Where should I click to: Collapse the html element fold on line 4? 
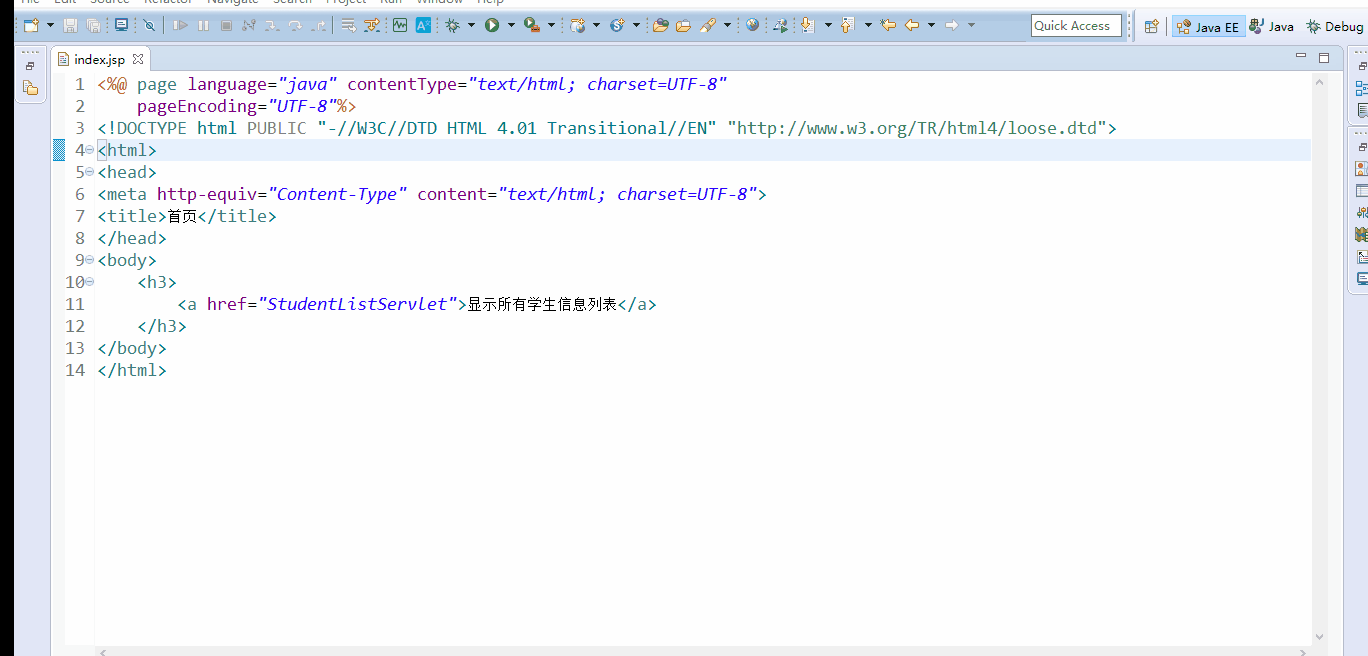pyautogui.click(x=88, y=149)
